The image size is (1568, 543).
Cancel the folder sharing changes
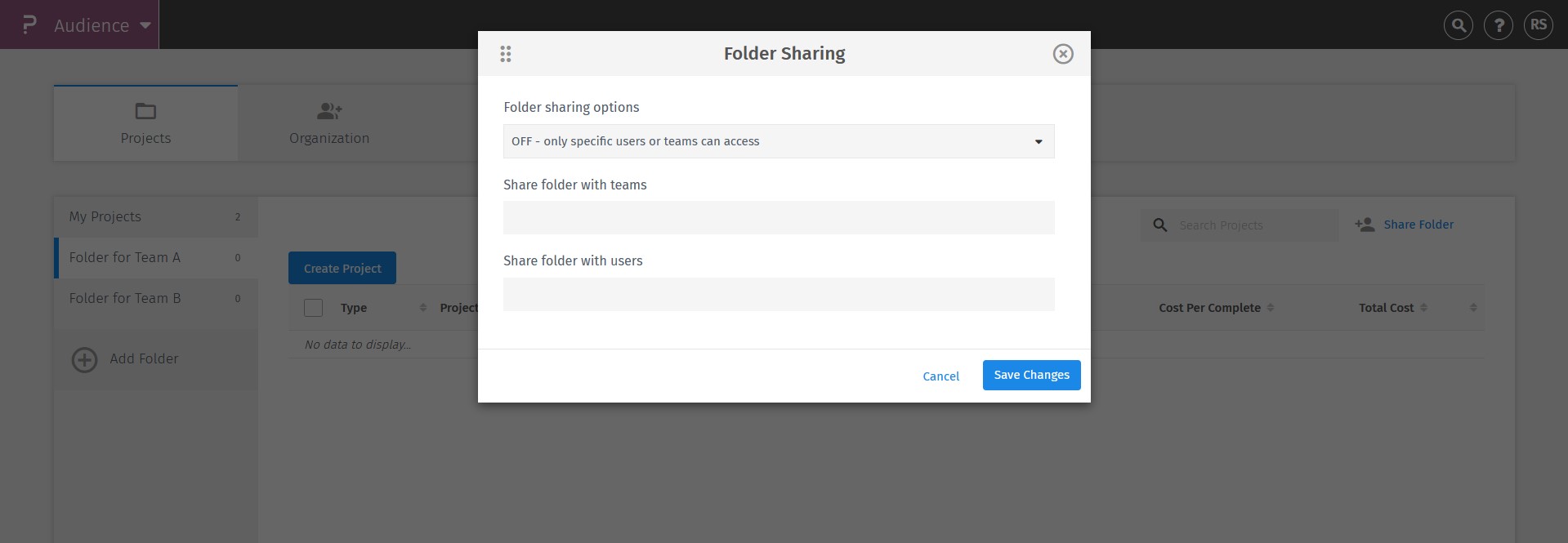[x=940, y=376]
